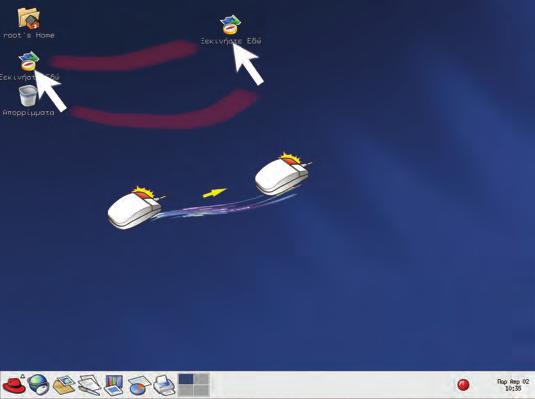Switch to the bottom-left workspace
This screenshot has height=399, width=535.
pos(186,390)
